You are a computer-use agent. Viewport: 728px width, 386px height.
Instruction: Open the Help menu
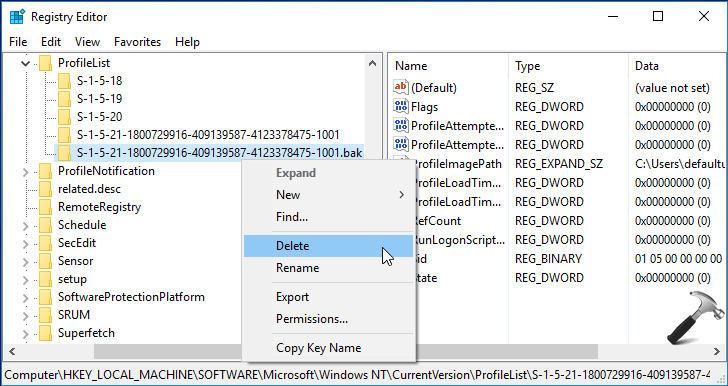(188, 42)
